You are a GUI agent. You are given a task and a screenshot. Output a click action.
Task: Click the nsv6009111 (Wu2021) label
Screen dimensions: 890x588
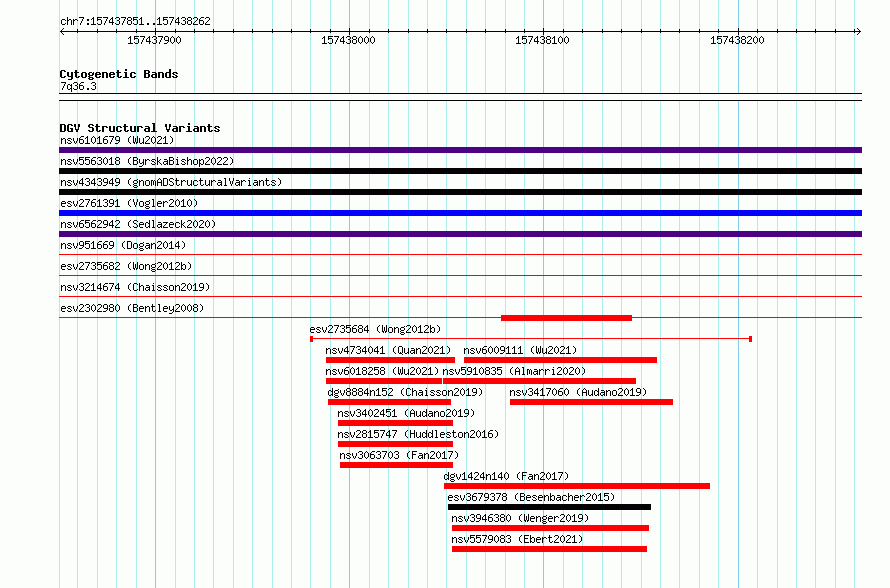(x=520, y=350)
